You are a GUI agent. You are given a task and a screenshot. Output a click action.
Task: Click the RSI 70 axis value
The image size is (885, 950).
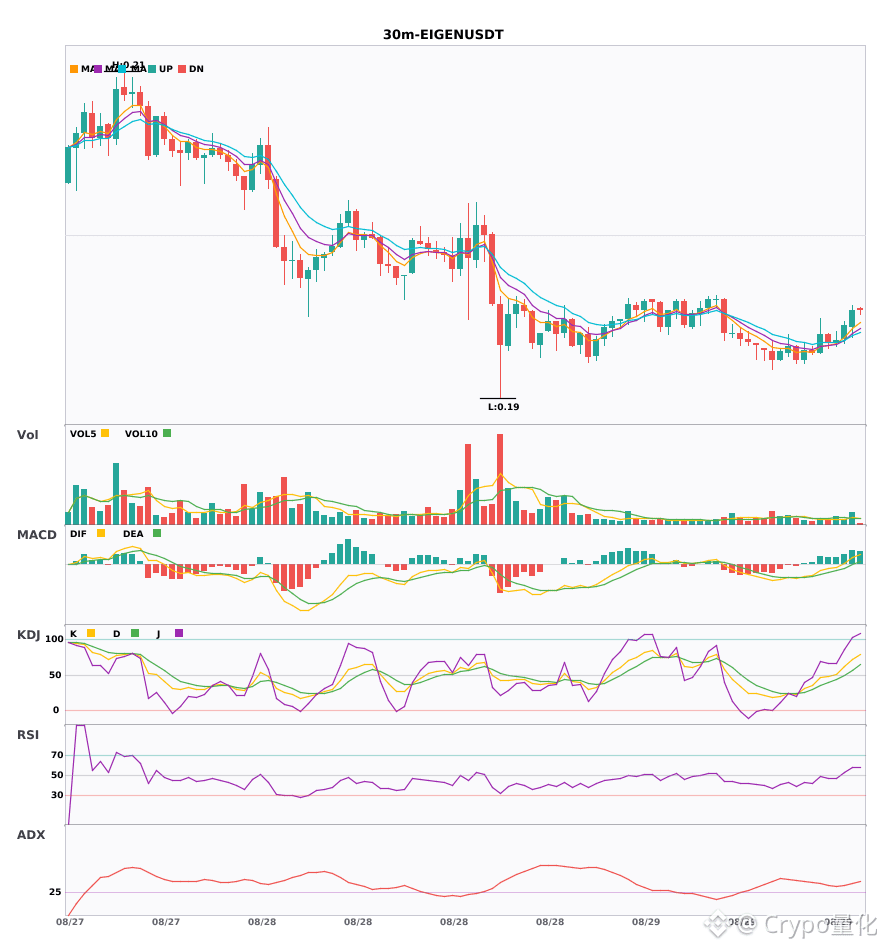click(57, 755)
